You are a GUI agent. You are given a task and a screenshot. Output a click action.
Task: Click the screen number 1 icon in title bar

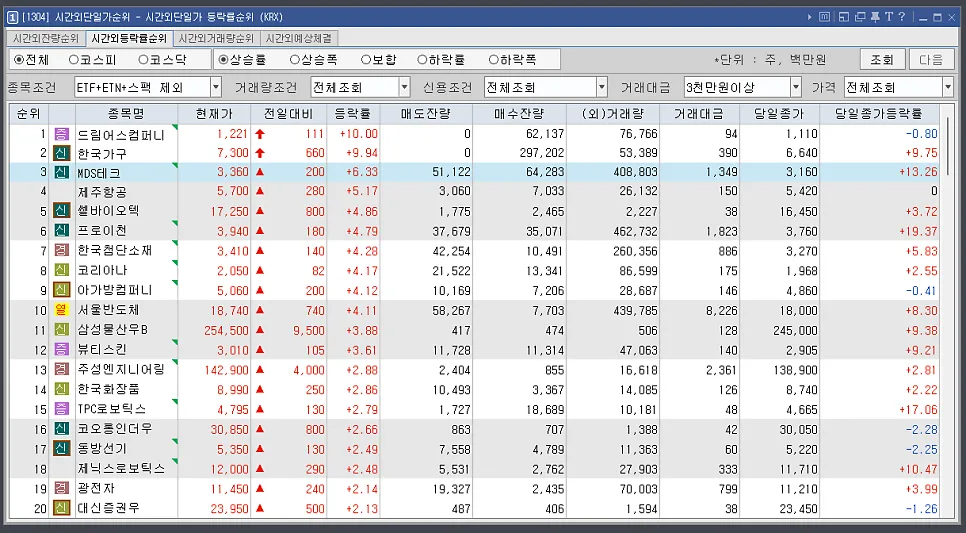pyautogui.click(x=12, y=17)
